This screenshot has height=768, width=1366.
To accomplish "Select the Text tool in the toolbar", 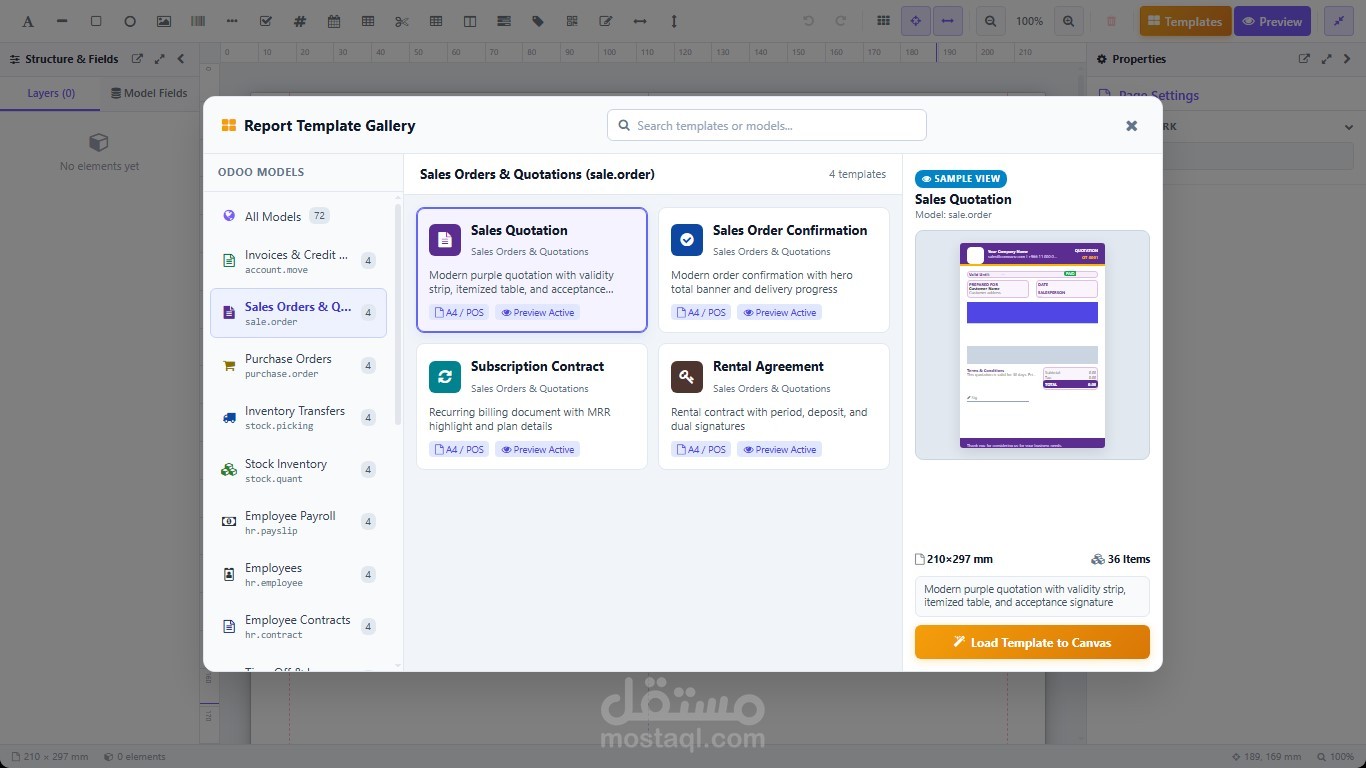I will pyautogui.click(x=28, y=21).
